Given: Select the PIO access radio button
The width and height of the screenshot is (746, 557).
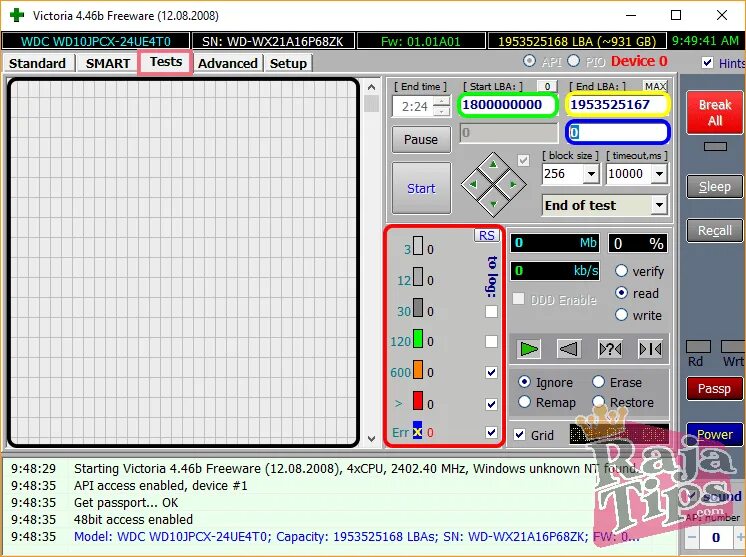Looking at the screenshot, I should [574, 61].
